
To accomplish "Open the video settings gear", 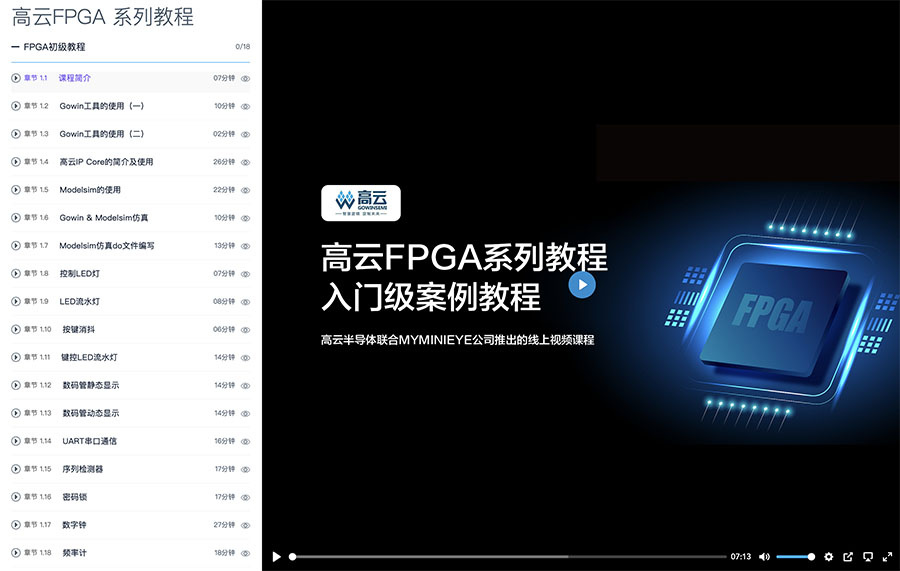I will click(x=828, y=557).
